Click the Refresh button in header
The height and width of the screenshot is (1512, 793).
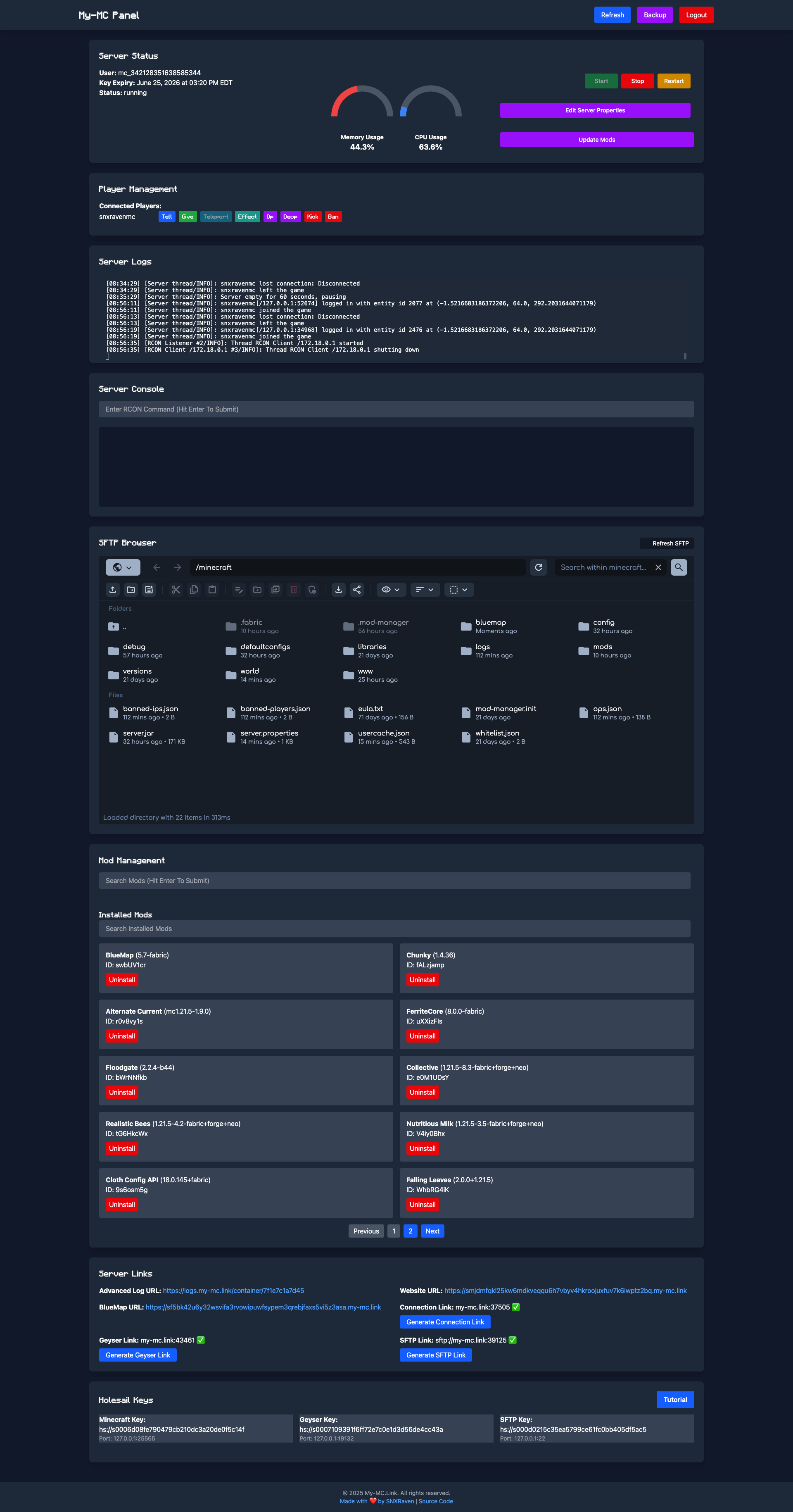tap(613, 15)
